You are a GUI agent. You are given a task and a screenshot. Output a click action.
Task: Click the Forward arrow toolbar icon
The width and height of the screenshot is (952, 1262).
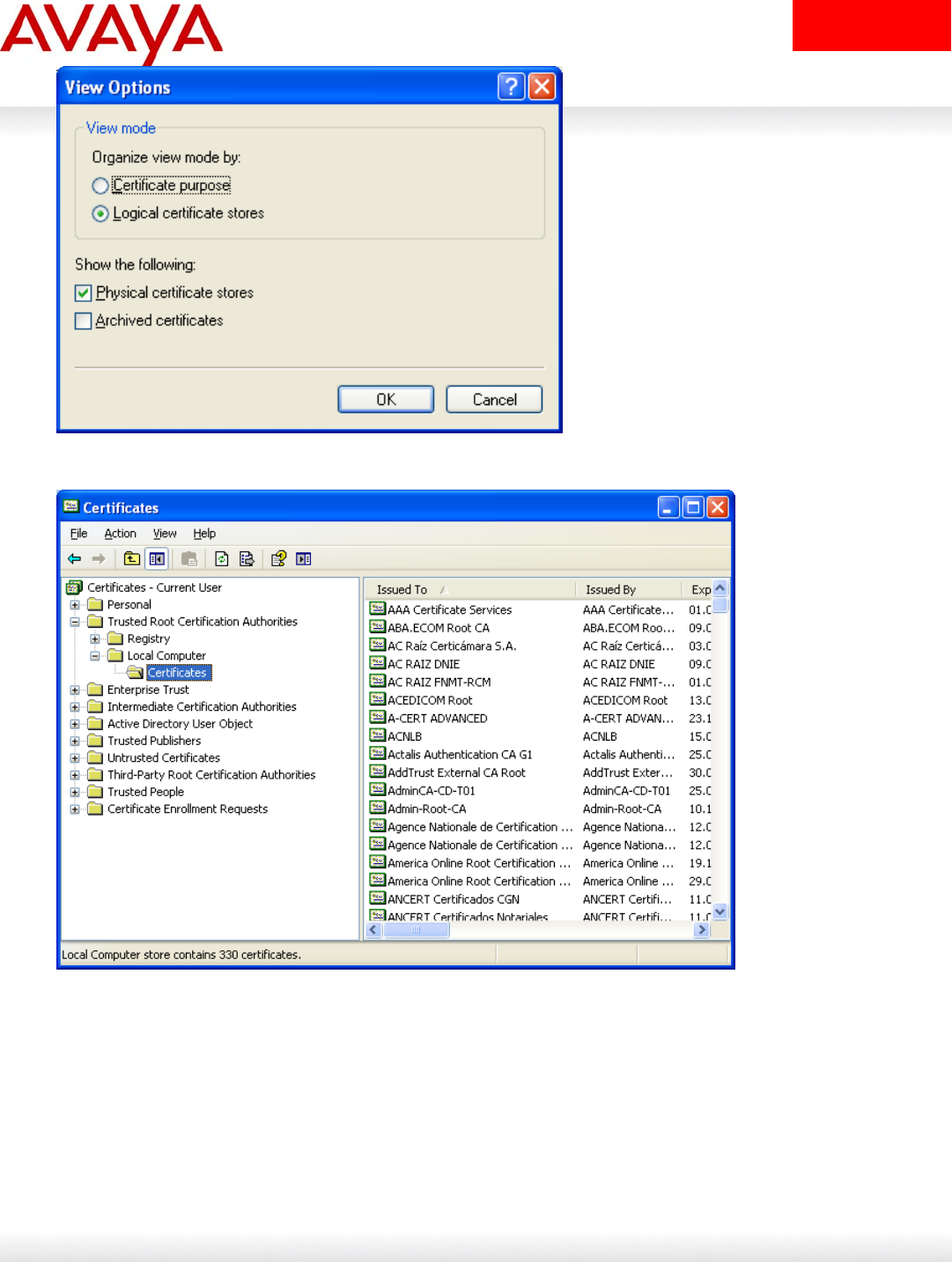coord(99,558)
